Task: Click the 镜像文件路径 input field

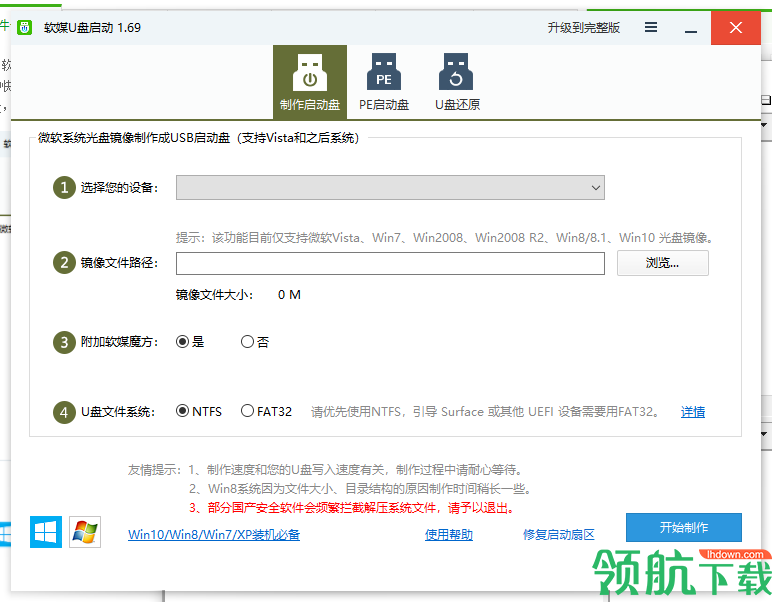Action: 390,263
